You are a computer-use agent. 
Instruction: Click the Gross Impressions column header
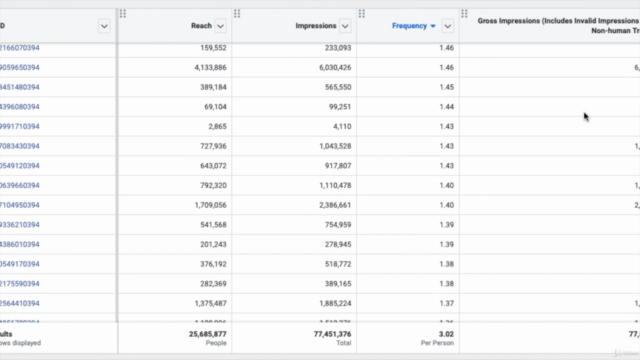pos(558,25)
